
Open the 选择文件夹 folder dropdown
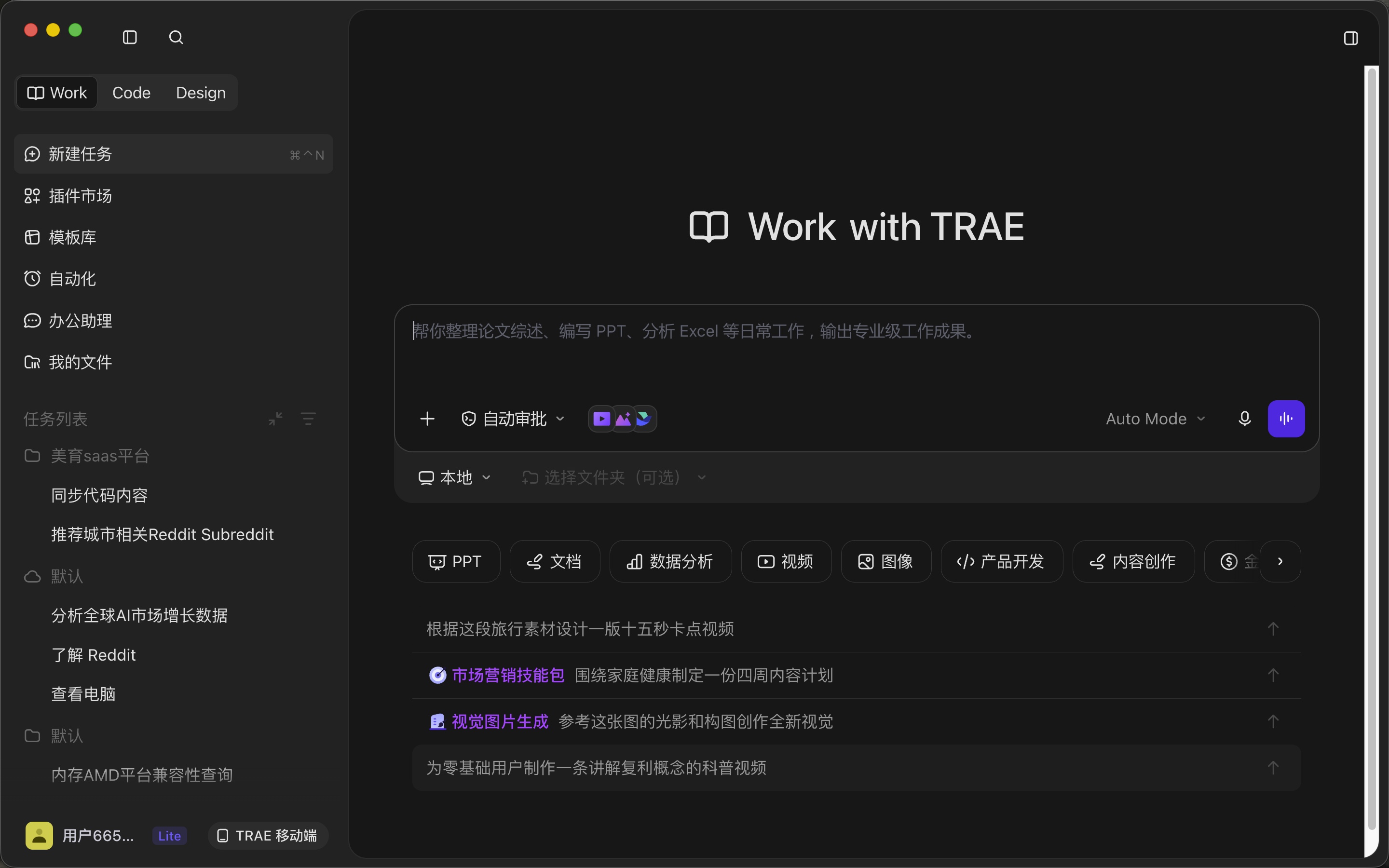click(x=614, y=477)
